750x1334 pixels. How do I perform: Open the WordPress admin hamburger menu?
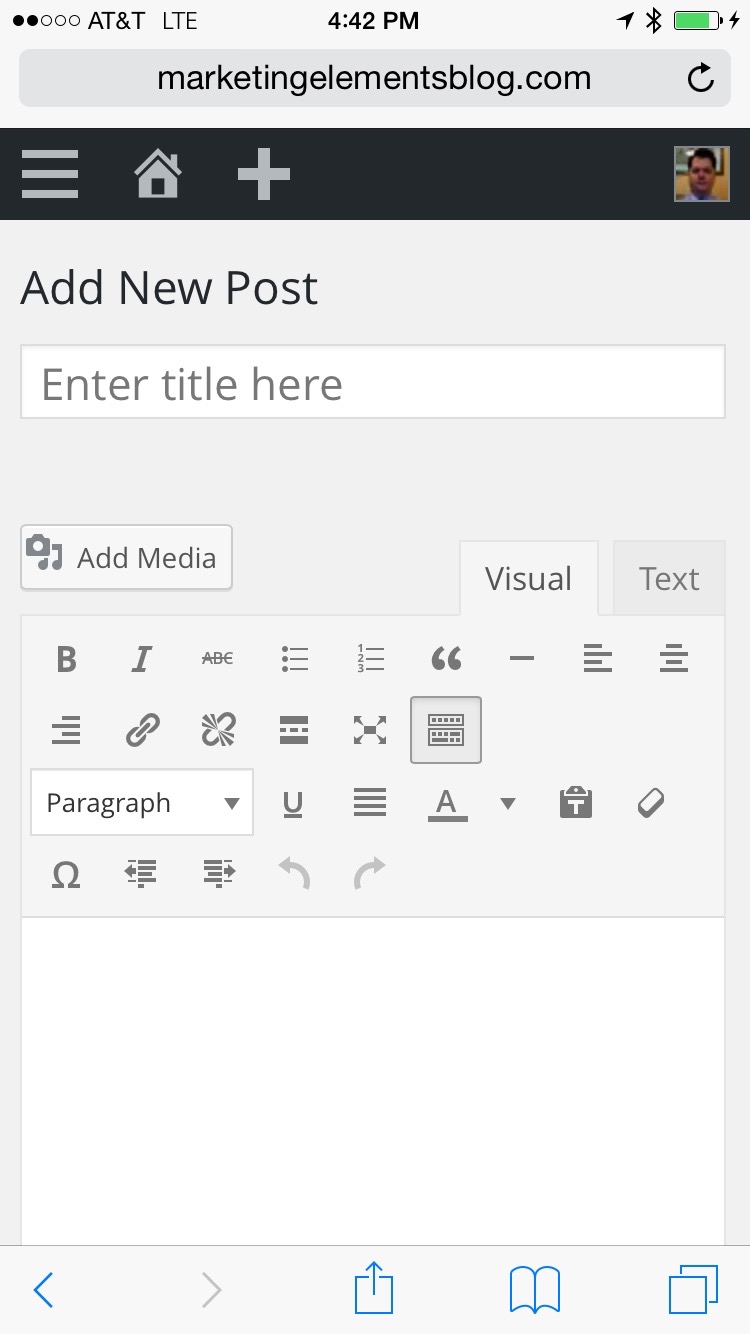(x=50, y=174)
